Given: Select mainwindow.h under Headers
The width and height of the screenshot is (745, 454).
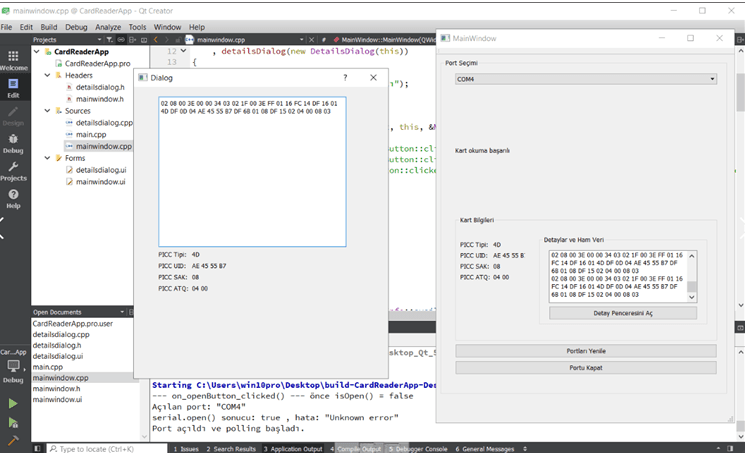Looking at the screenshot, I should pos(99,99).
